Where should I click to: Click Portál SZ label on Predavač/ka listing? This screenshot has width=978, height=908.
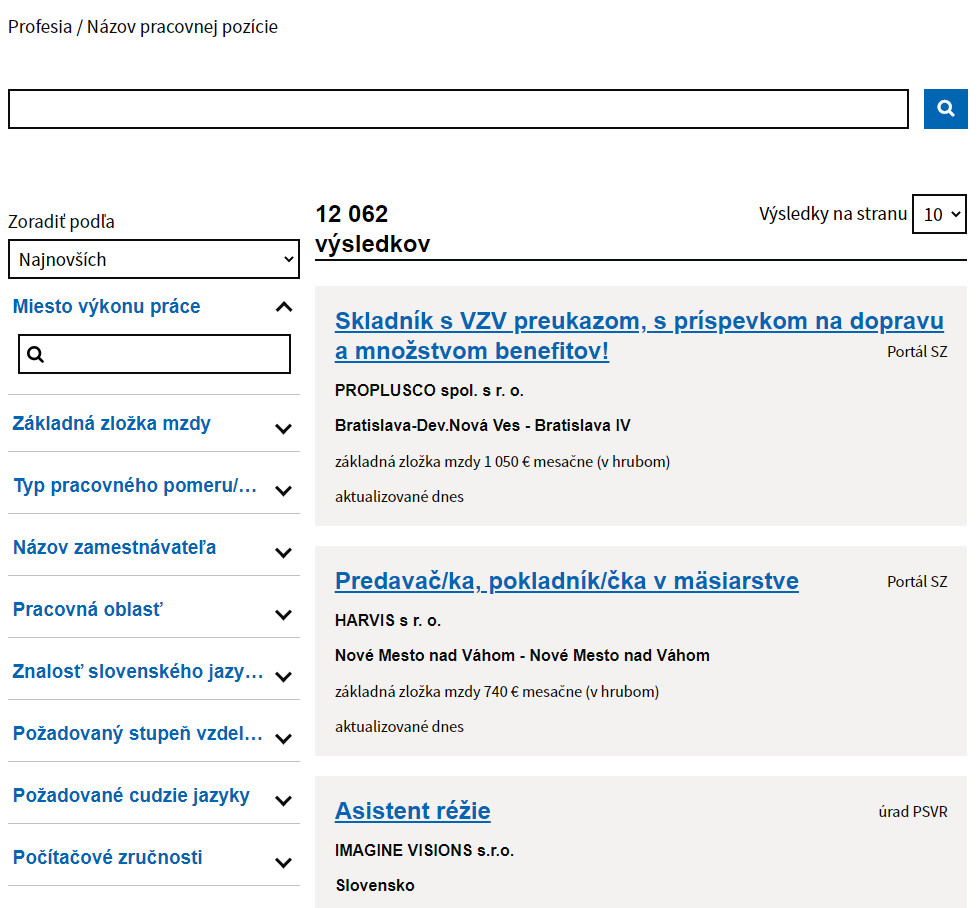pyautogui.click(x=917, y=581)
